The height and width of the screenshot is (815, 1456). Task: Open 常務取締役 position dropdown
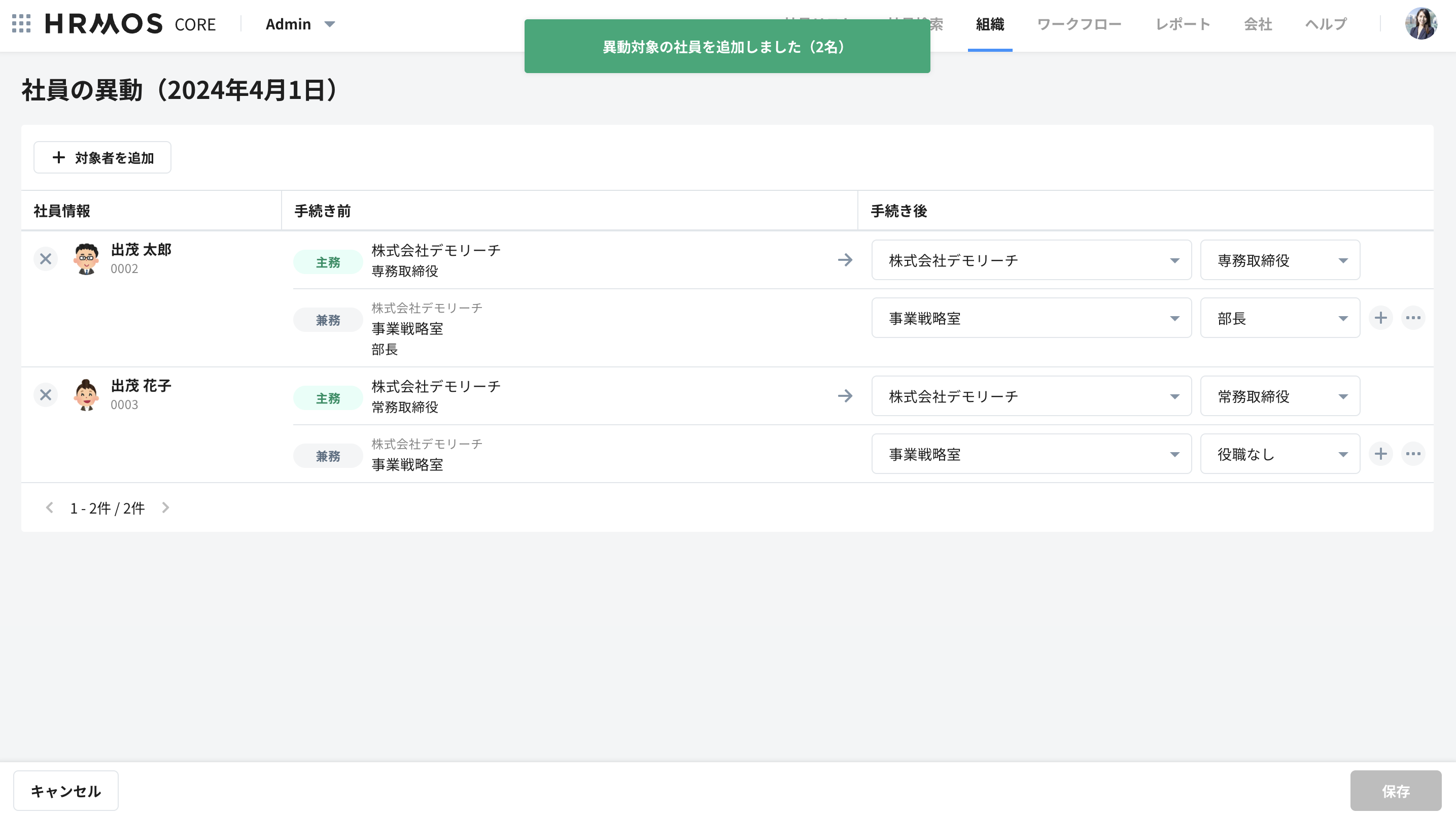(1279, 396)
